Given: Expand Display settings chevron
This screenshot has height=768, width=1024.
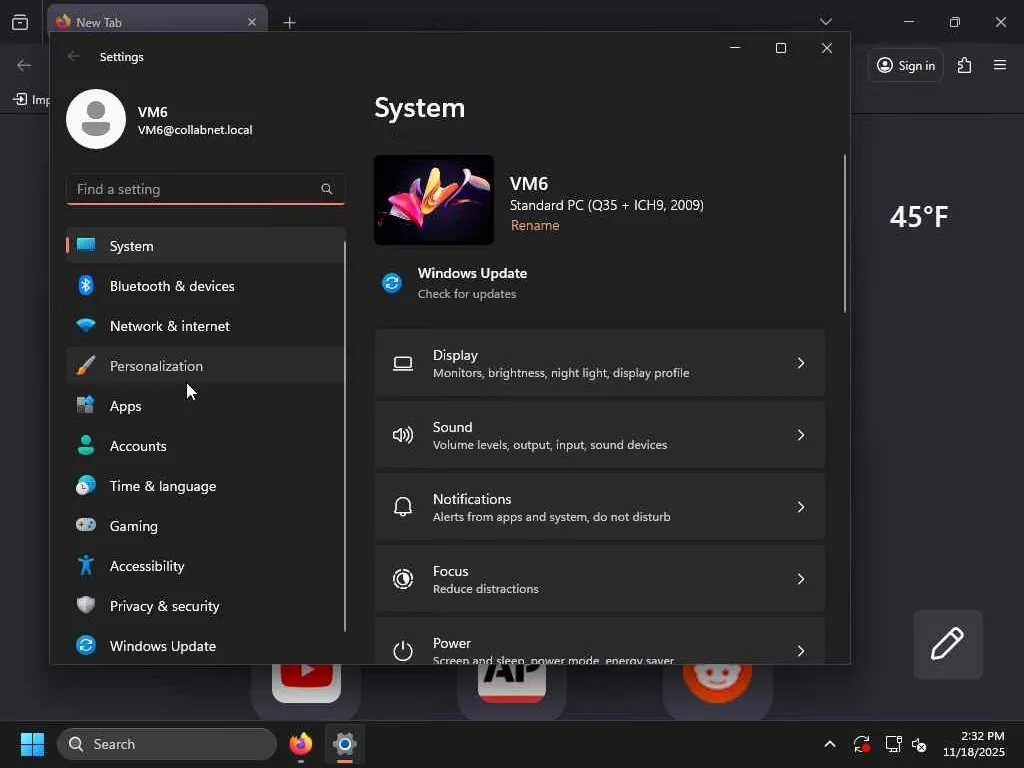Looking at the screenshot, I should pos(801,363).
